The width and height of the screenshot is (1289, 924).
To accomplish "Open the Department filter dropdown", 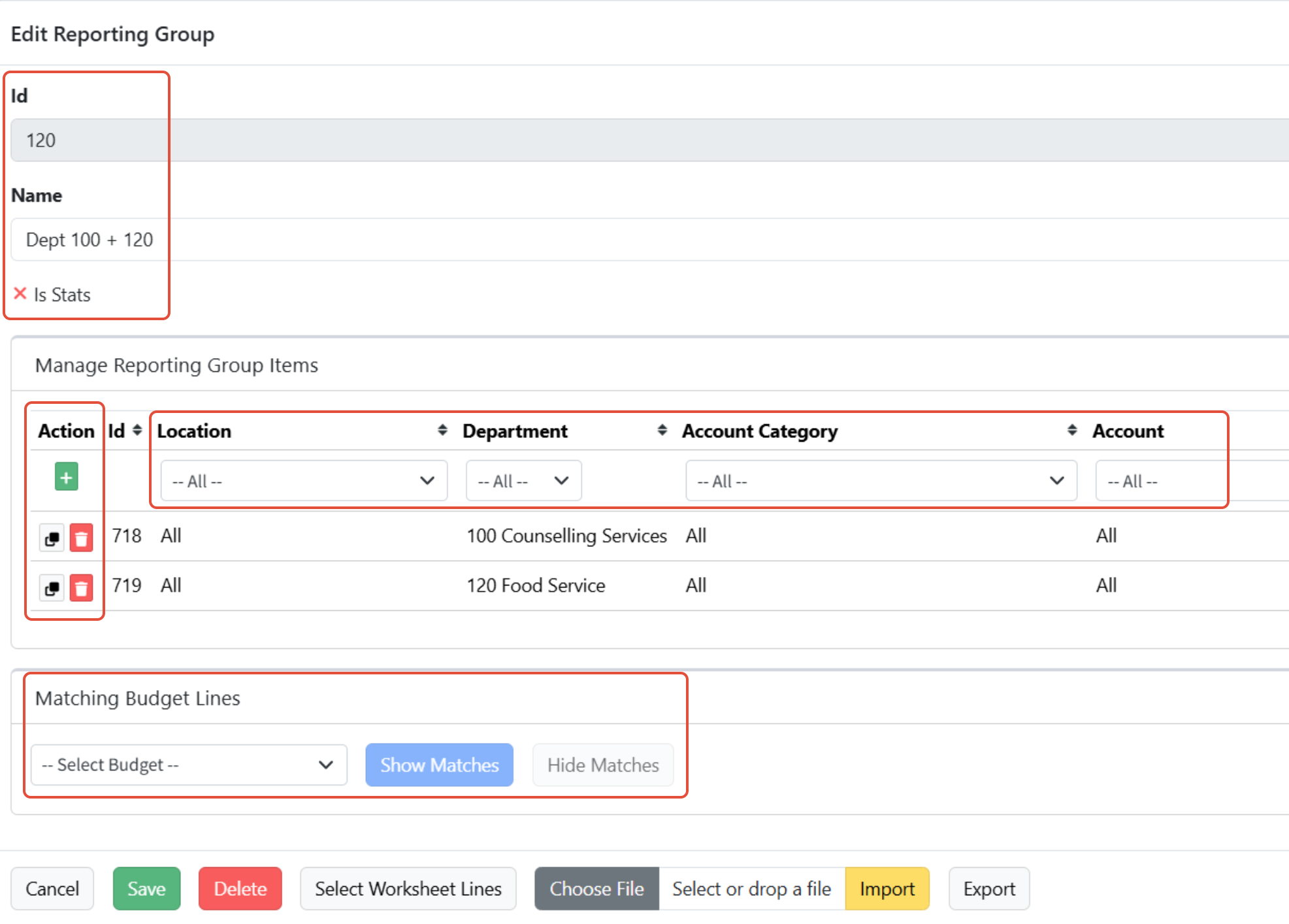I will (x=523, y=481).
